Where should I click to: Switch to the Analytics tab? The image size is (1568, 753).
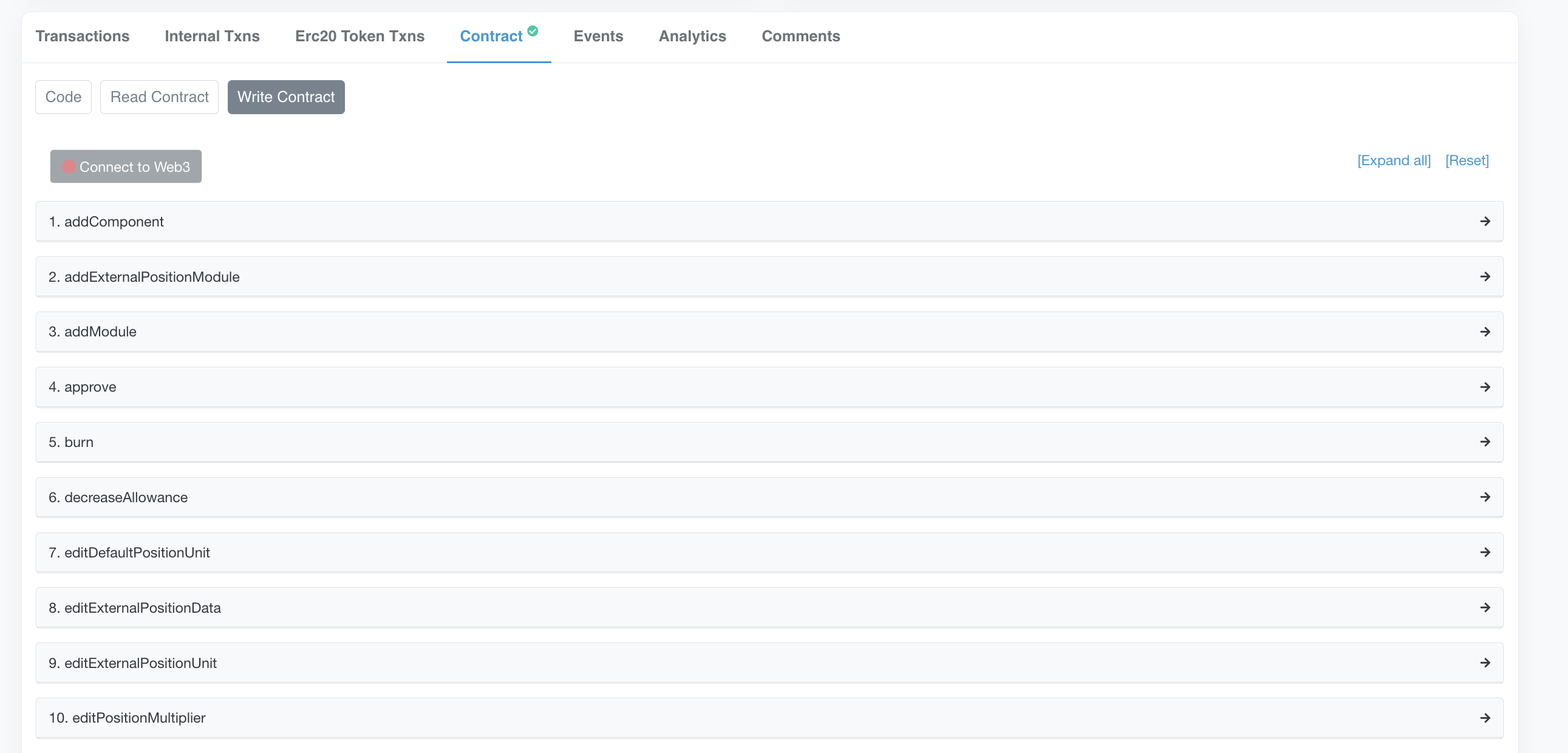tap(692, 36)
